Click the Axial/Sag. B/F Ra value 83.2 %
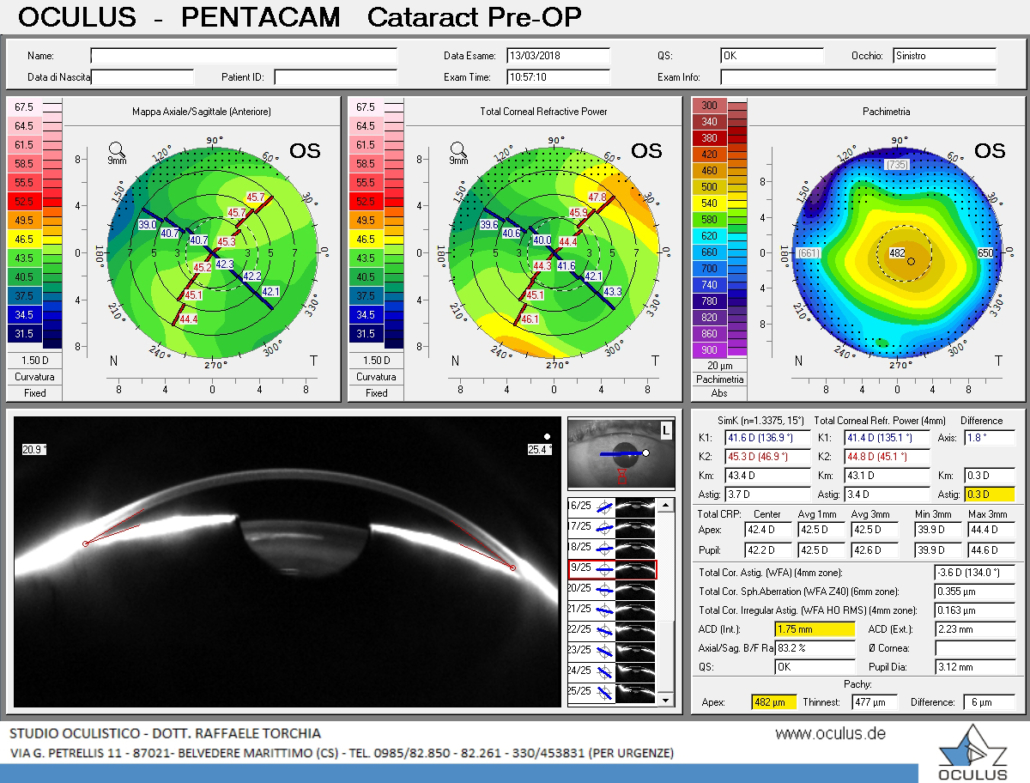The height and width of the screenshot is (783, 1030). pos(815,648)
